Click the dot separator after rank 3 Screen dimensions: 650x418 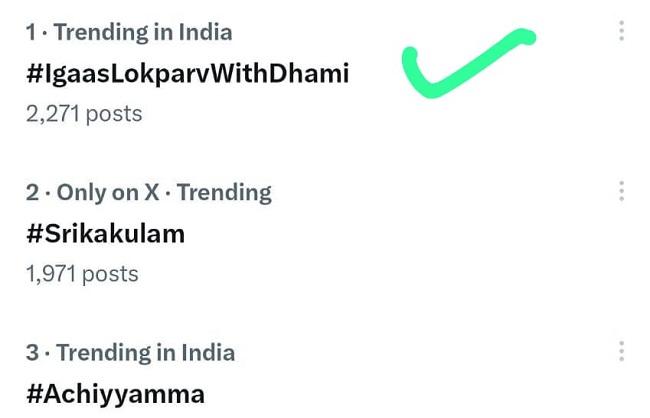47,352
